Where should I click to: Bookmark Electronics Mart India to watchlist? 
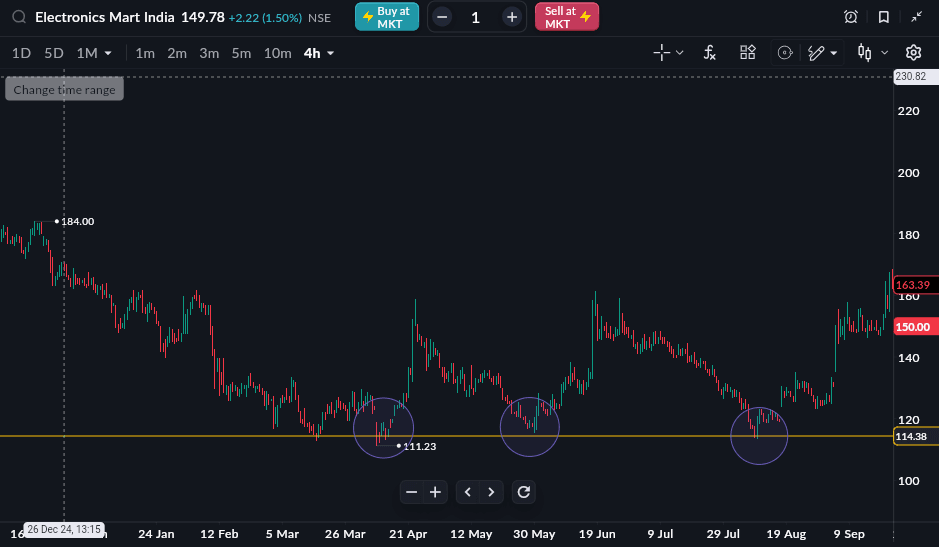(883, 17)
